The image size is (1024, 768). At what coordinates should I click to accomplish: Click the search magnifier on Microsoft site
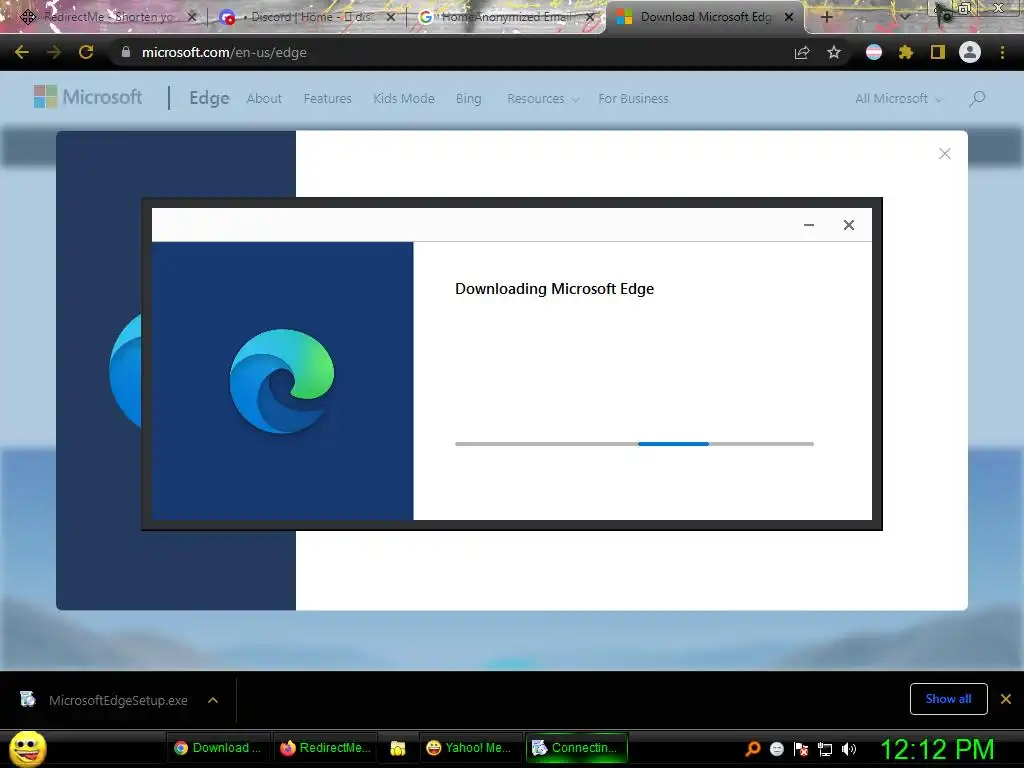(x=977, y=99)
